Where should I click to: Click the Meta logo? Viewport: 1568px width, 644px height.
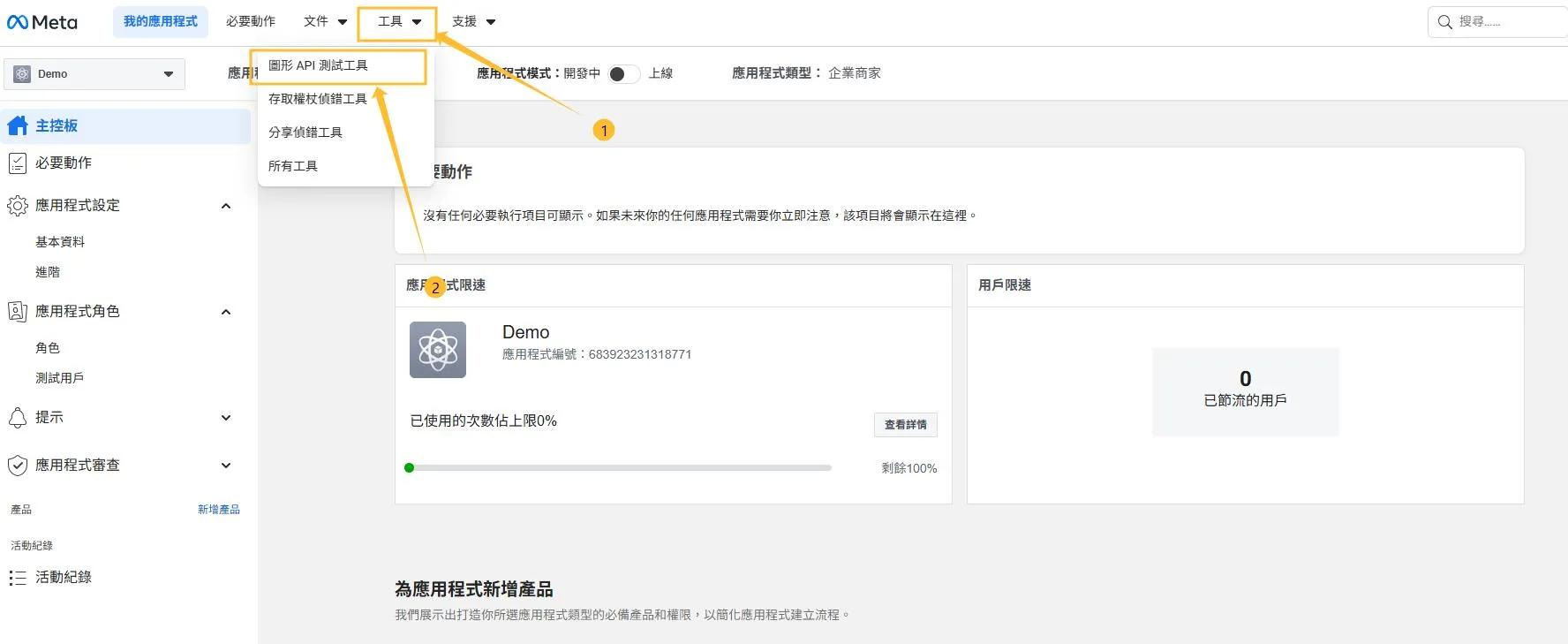[x=42, y=22]
